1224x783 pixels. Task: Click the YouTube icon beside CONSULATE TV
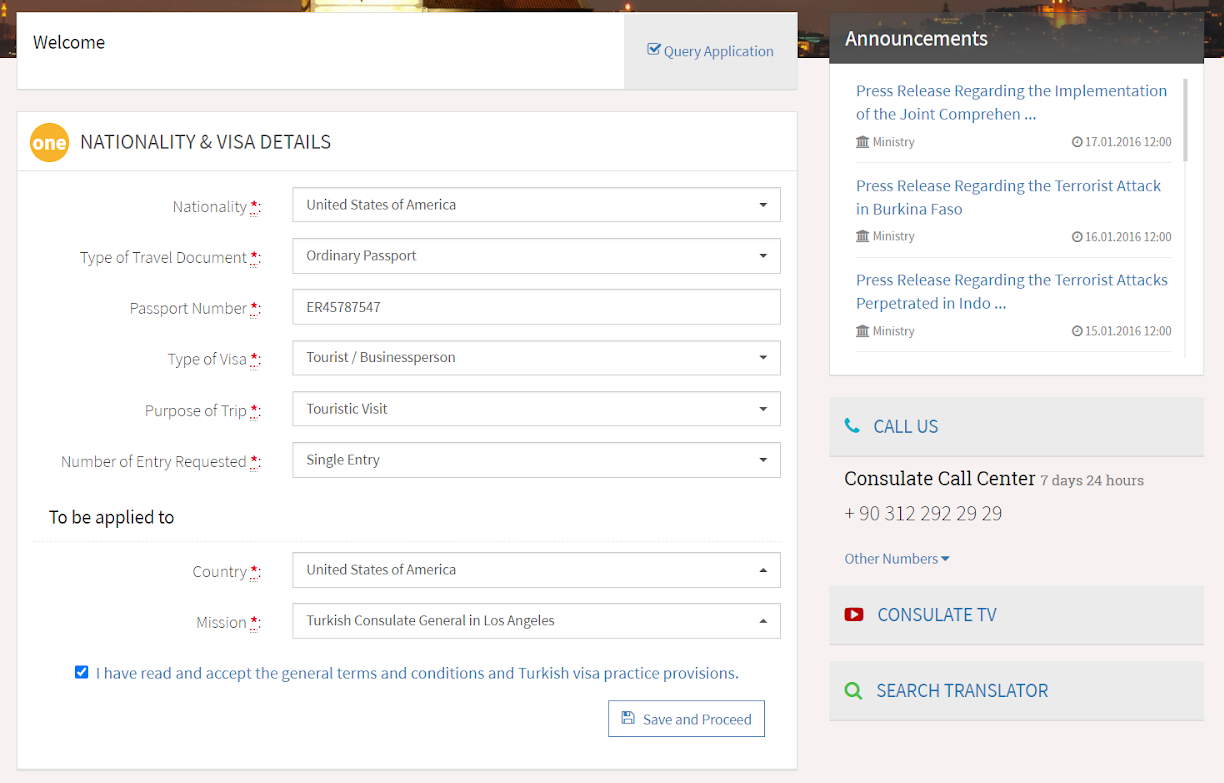(854, 614)
